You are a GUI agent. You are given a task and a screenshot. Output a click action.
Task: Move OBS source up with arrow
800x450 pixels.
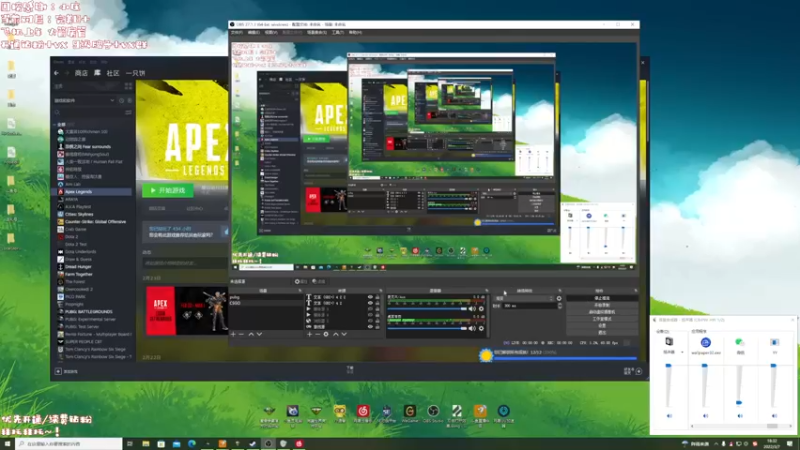click(336, 334)
